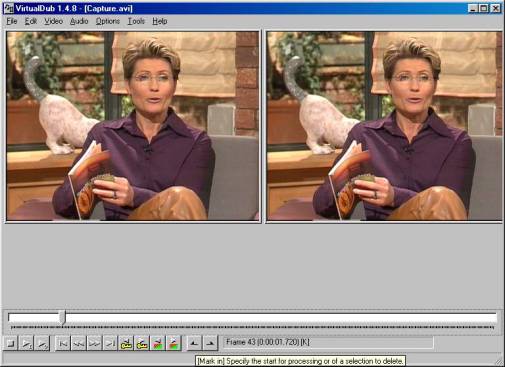Step backward one frame
The height and width of the screenshot is (367, 505).
click(x=78, y=343)
